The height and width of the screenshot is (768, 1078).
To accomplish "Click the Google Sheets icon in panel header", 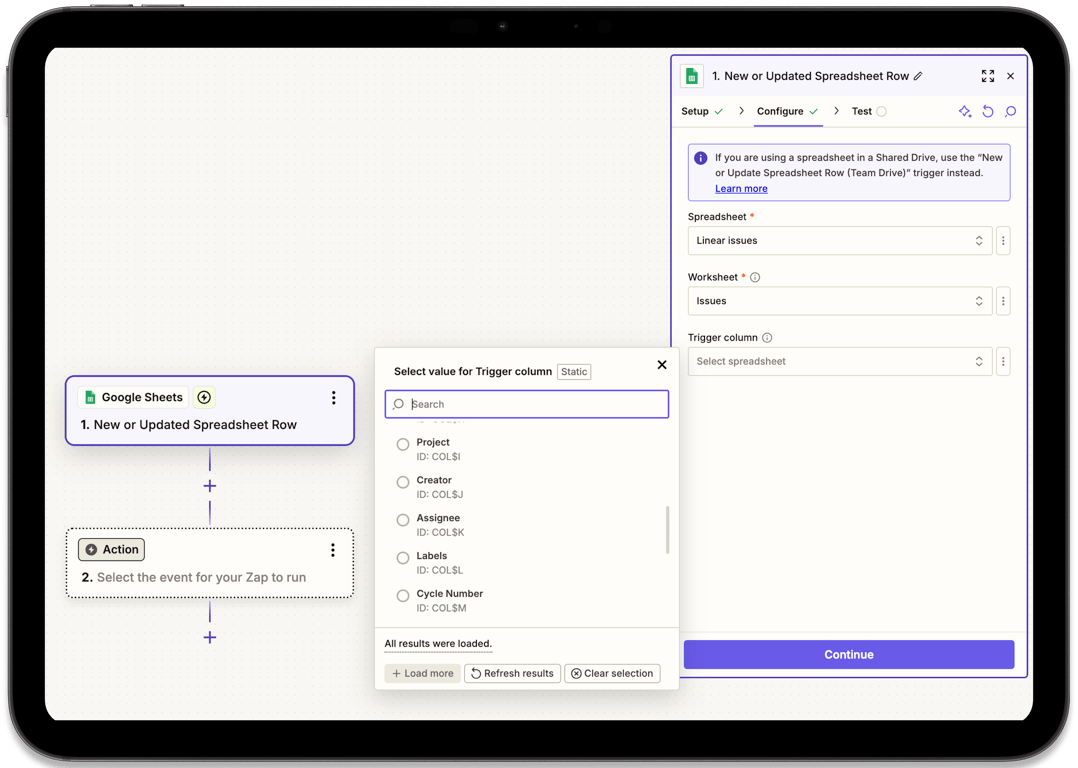I will click(692, 76).
